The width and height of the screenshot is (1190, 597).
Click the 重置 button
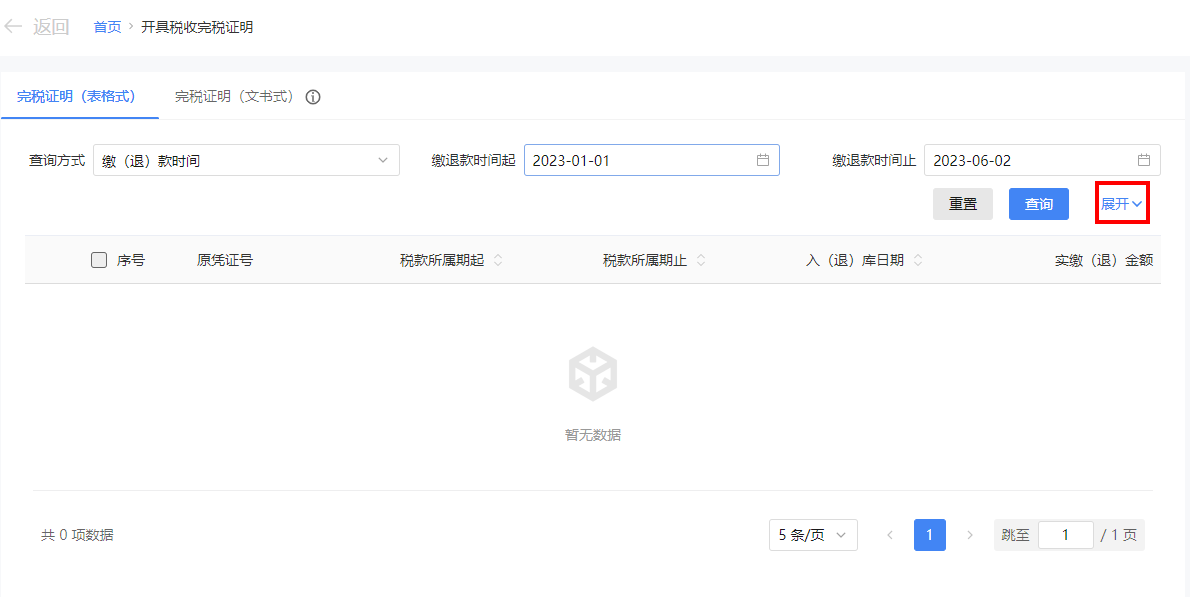[x=962, y=204]
